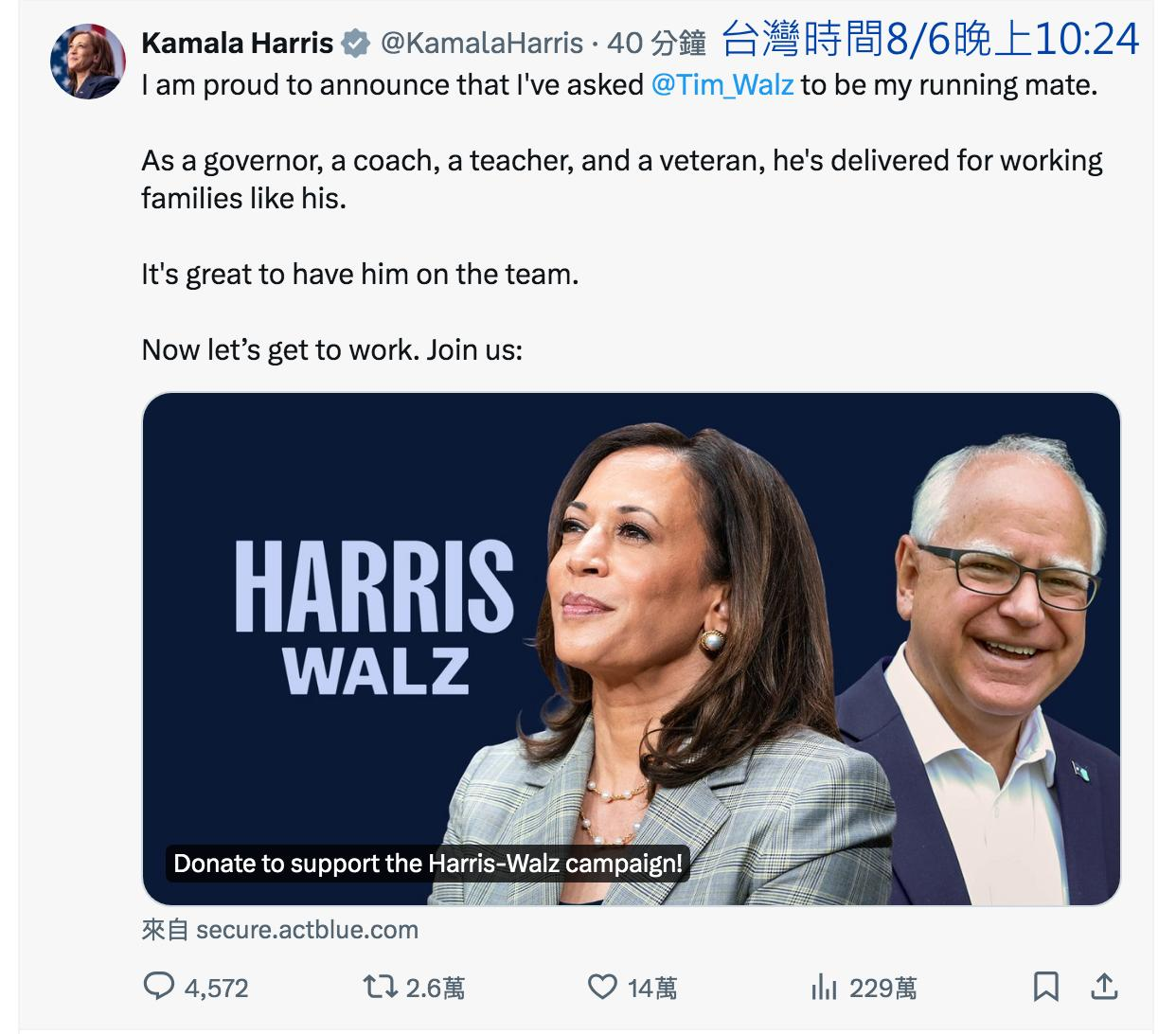
Task: Click the 229萬 views count
Action: click(x=882, y=989)
